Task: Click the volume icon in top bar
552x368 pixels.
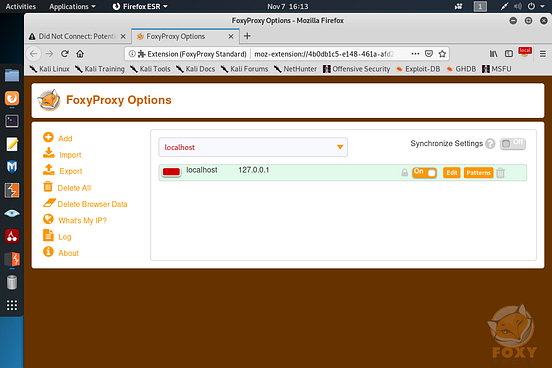Action: pyautogui.click(x=518, y=6)
